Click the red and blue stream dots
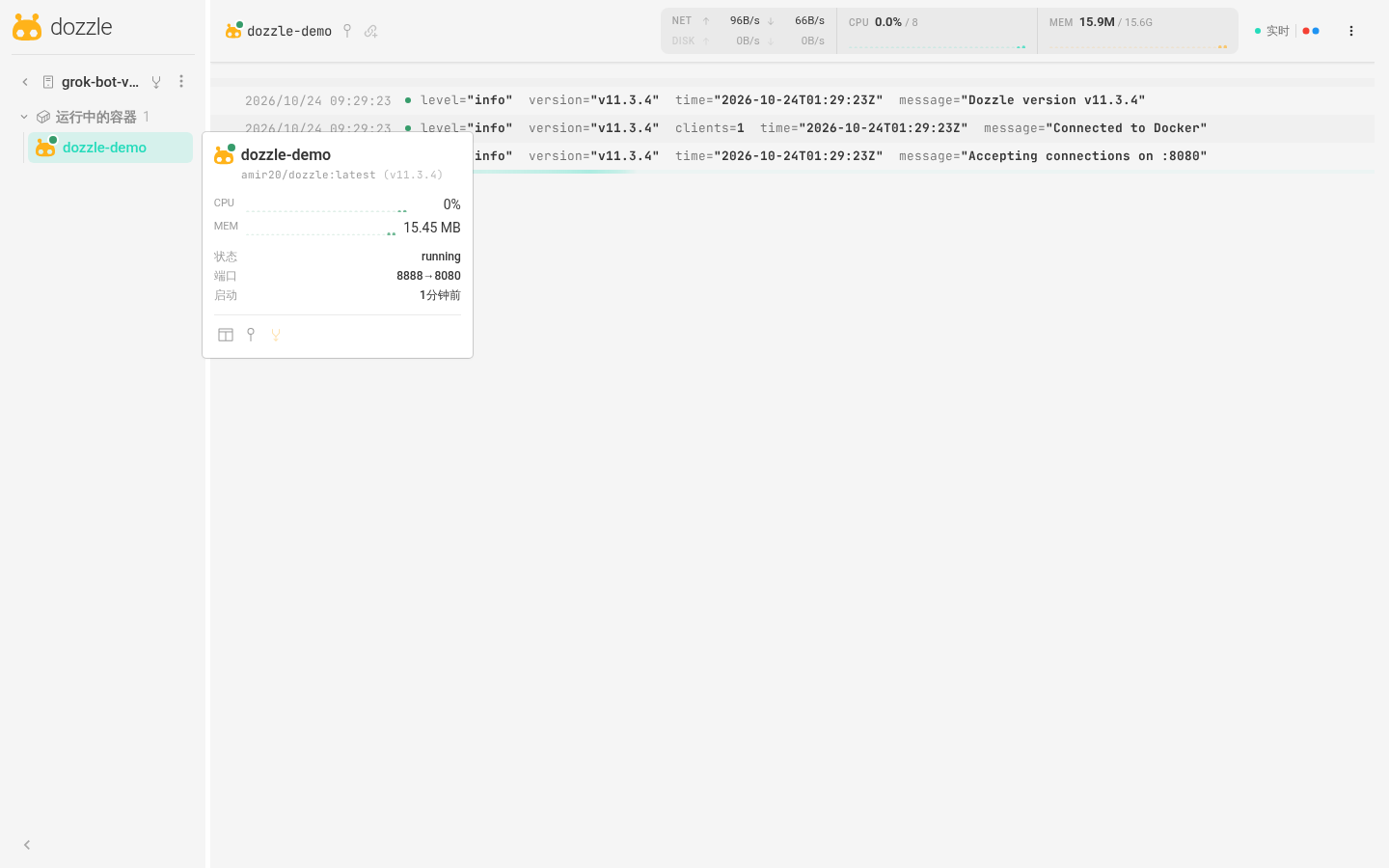The width and height of the screenshot is (1389, 868). click(x=1311, y=31)
